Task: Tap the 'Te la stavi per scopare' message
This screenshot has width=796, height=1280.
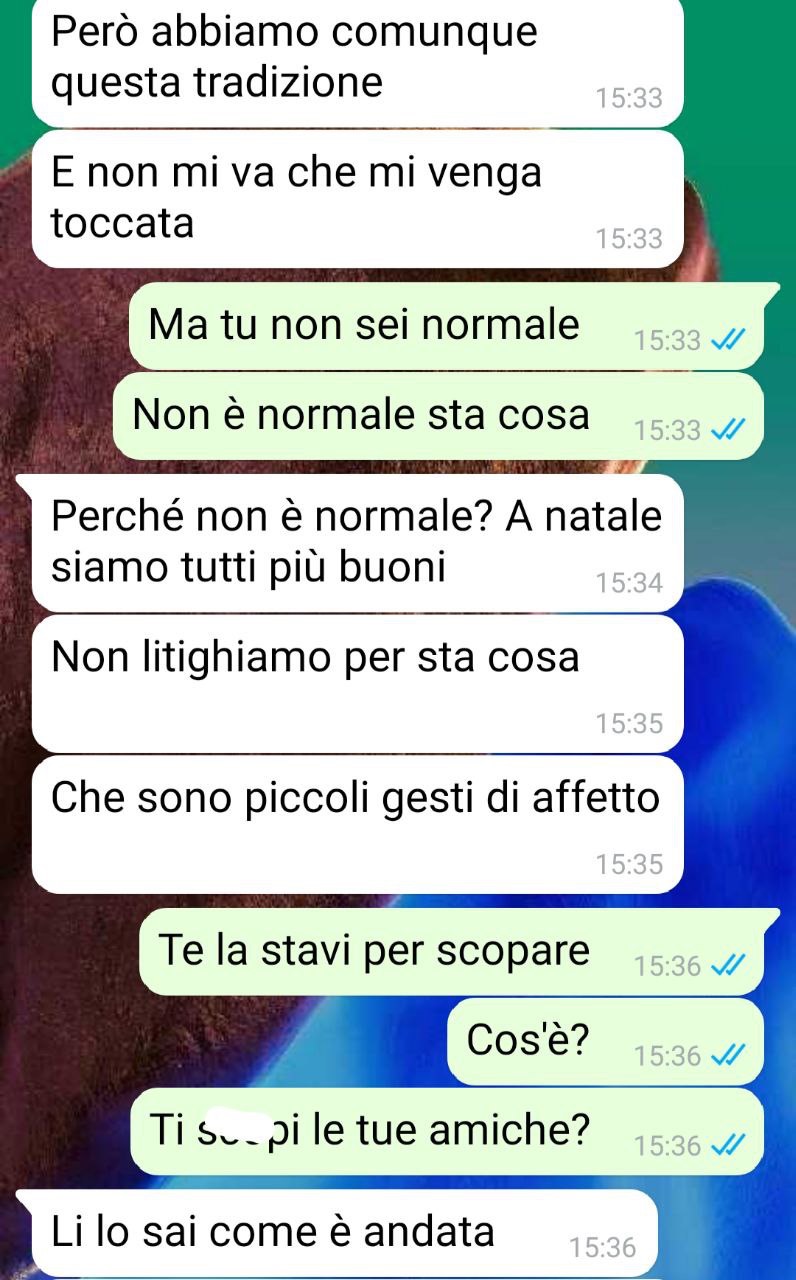Action: tap(458, 952)
